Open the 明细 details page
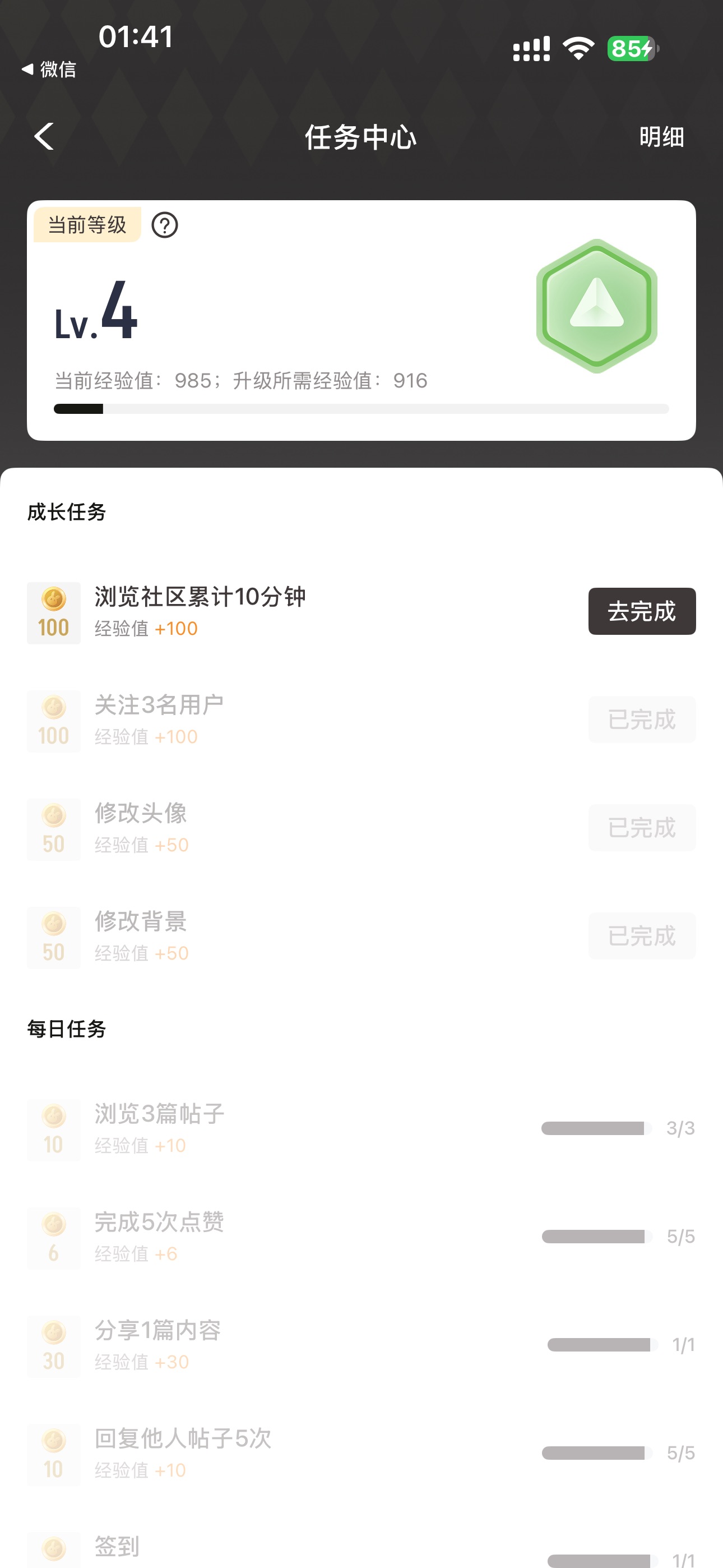The height and width of the screenshot is (1568, 723). (x=661, y=137)
